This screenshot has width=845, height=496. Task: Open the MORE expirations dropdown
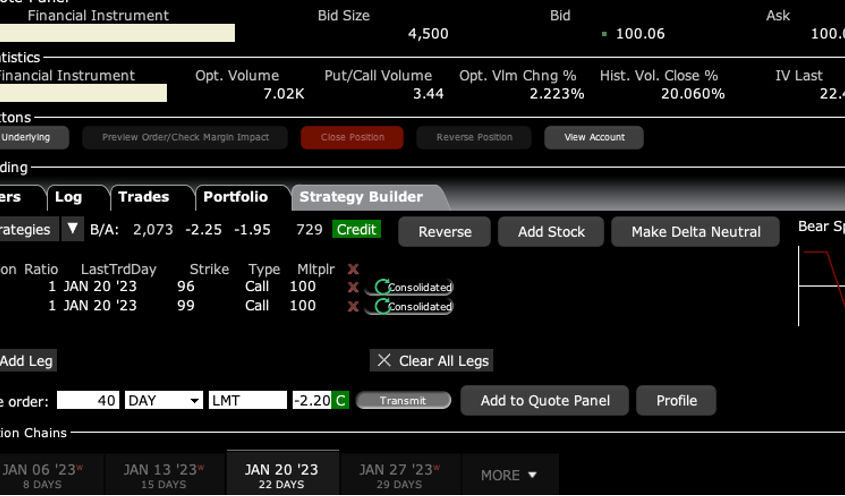pyautogui.click(x=509, y=475)
